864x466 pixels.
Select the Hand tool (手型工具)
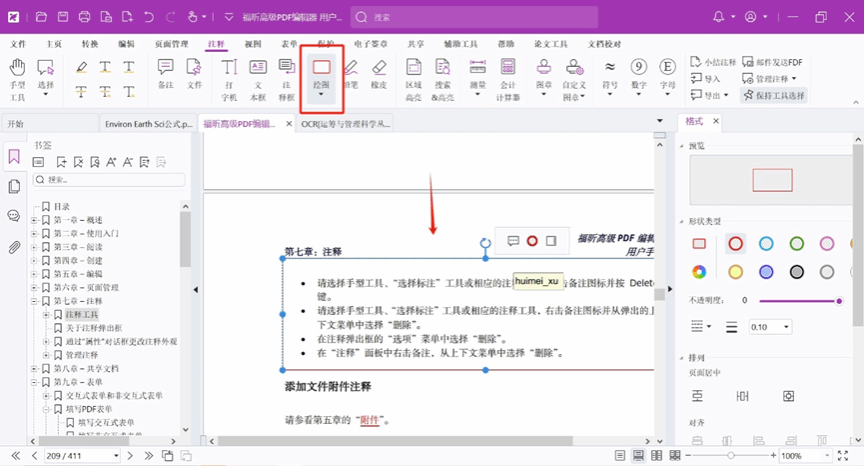tap(17, 78)
